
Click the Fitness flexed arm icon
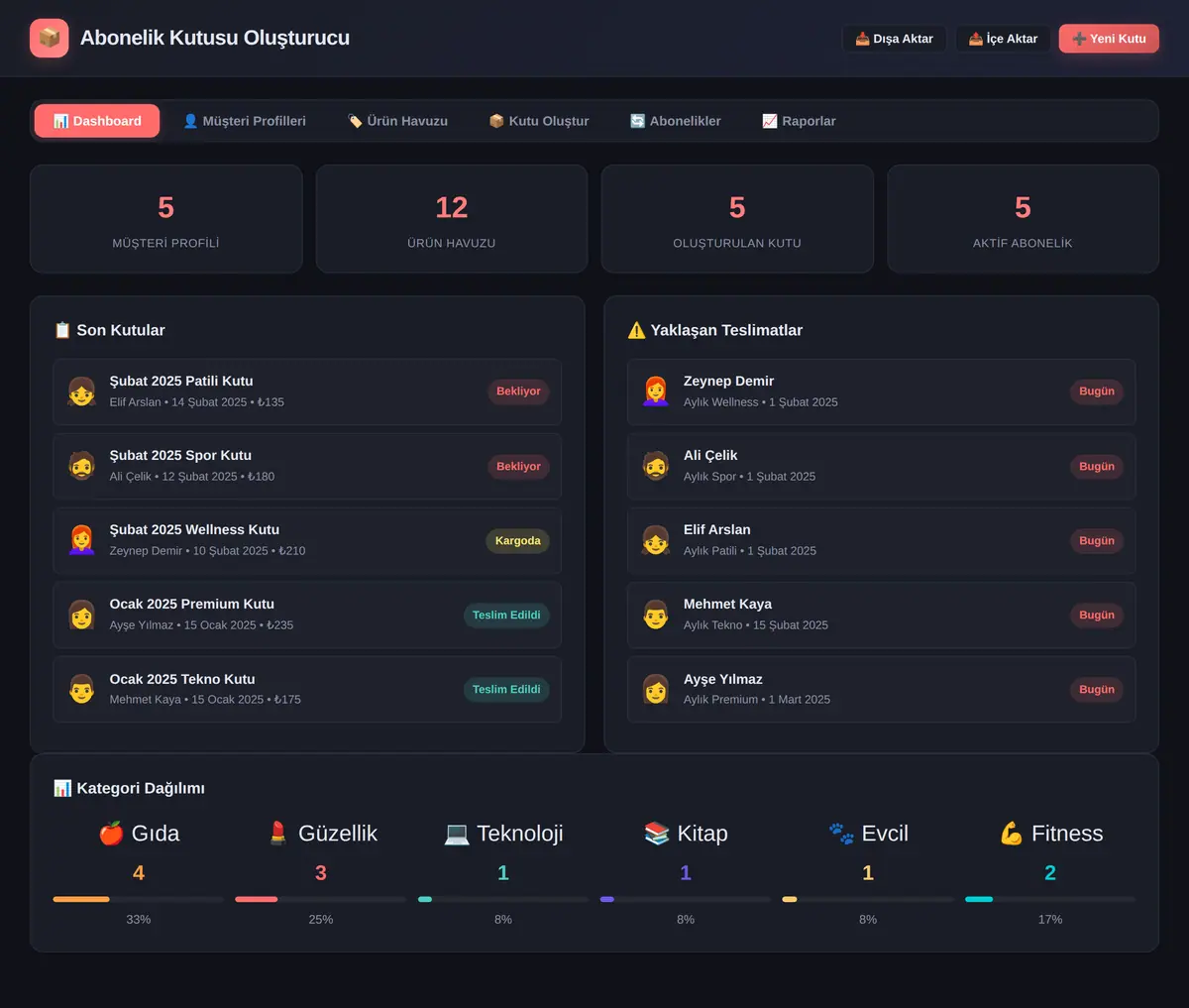(1012, 834)
